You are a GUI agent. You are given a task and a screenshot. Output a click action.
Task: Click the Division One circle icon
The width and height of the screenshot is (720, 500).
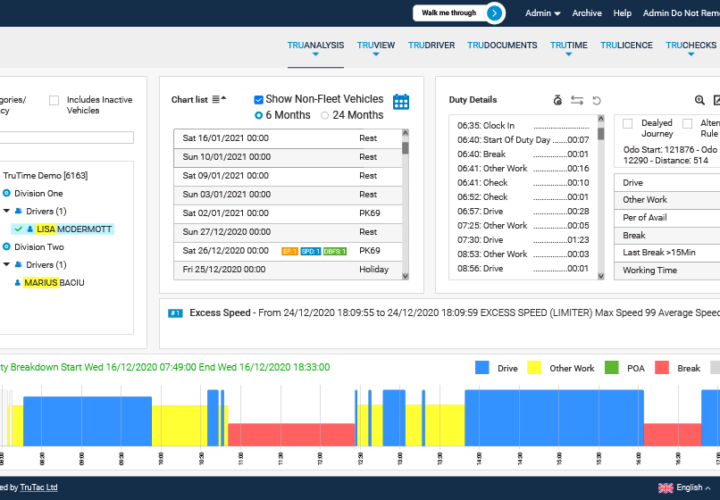(x=6, y=193)
